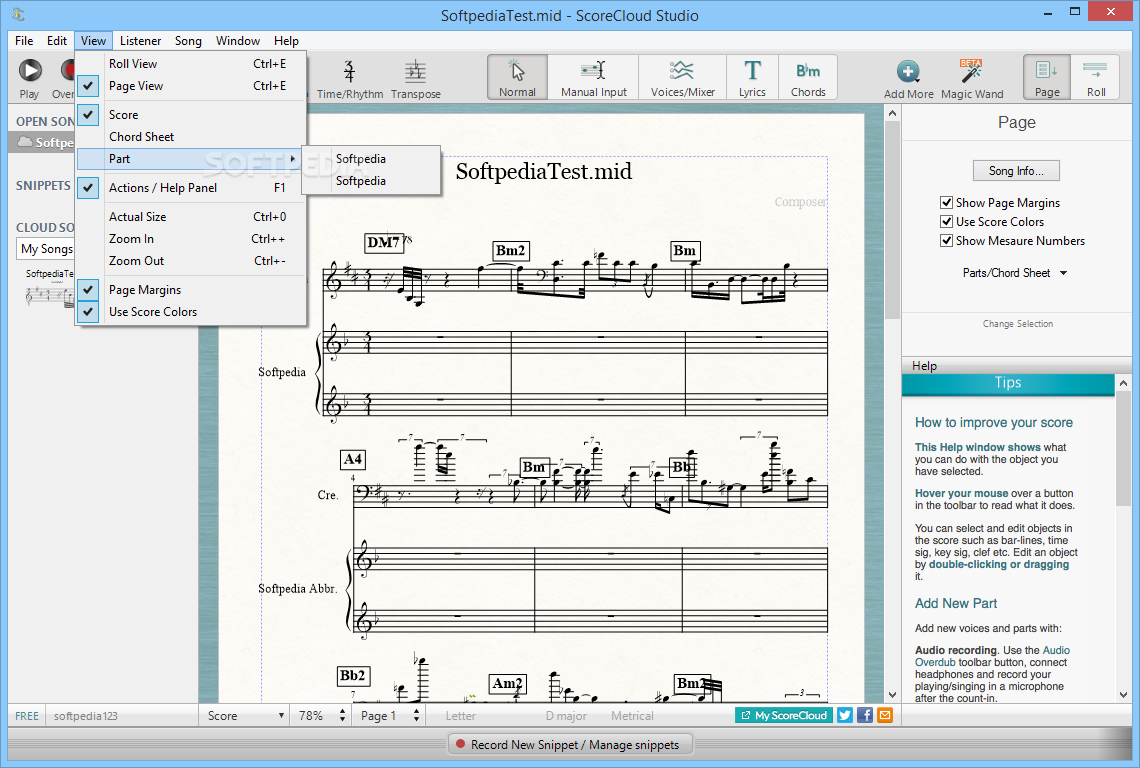Open the My Songs dropdown
Screen dimensions: 1140x768
click(x=45, y=249)
